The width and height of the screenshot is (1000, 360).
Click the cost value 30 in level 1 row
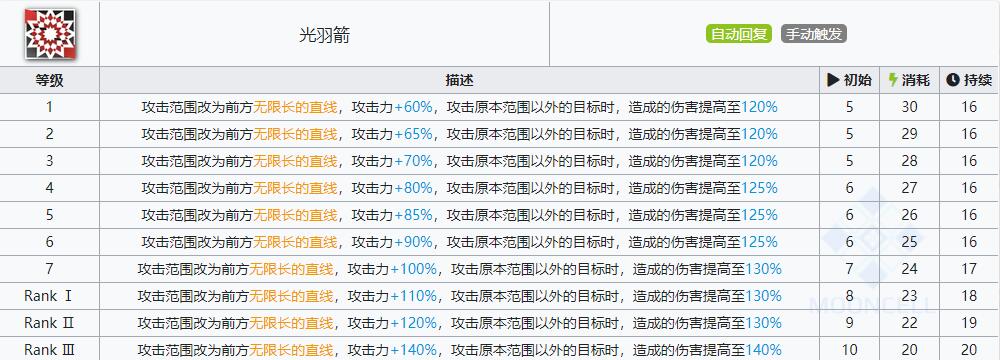click(x=909, y=107)
